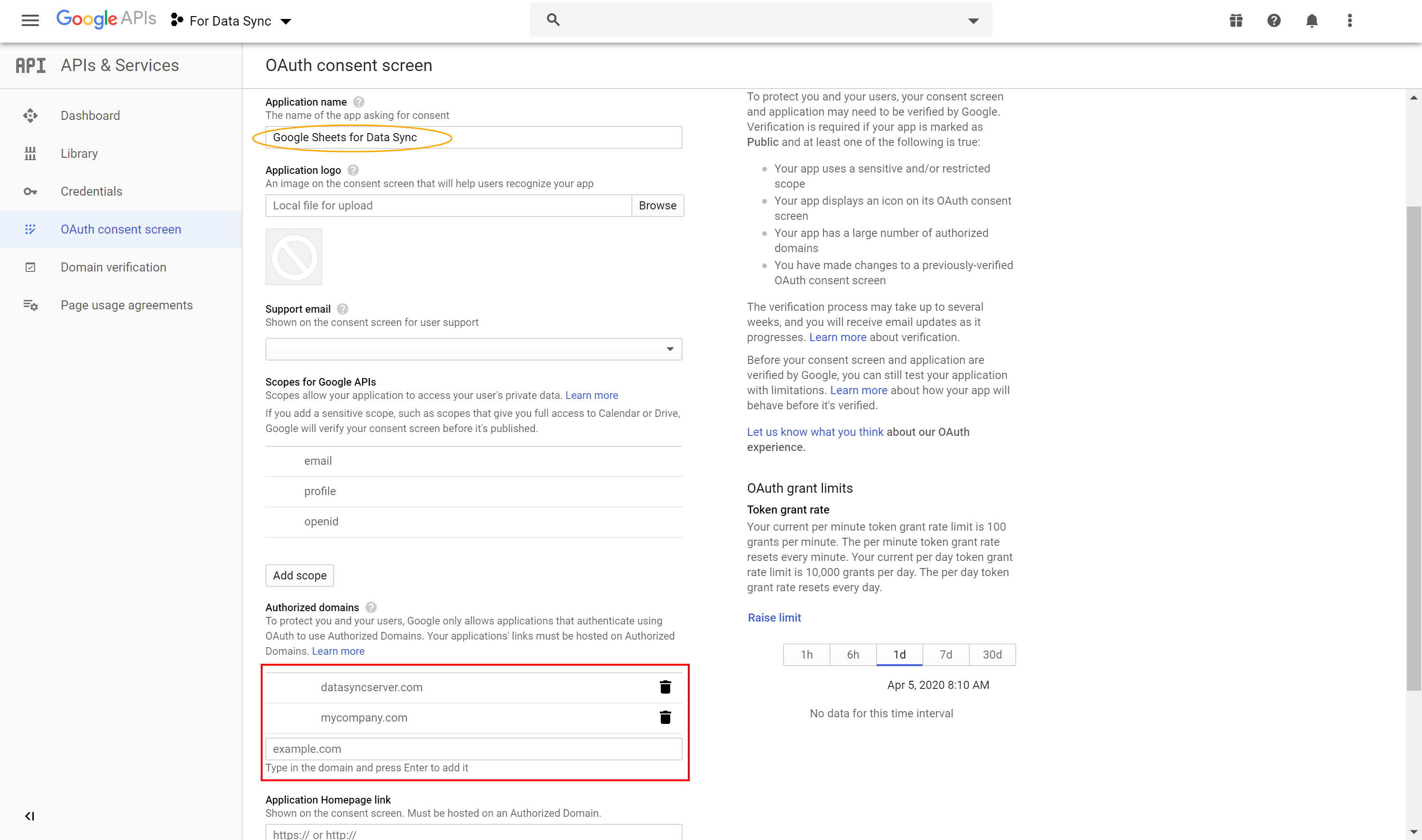Select the email scope row
The width and height of the screenshot is (1422, 840).
click(x=474, y=461)
